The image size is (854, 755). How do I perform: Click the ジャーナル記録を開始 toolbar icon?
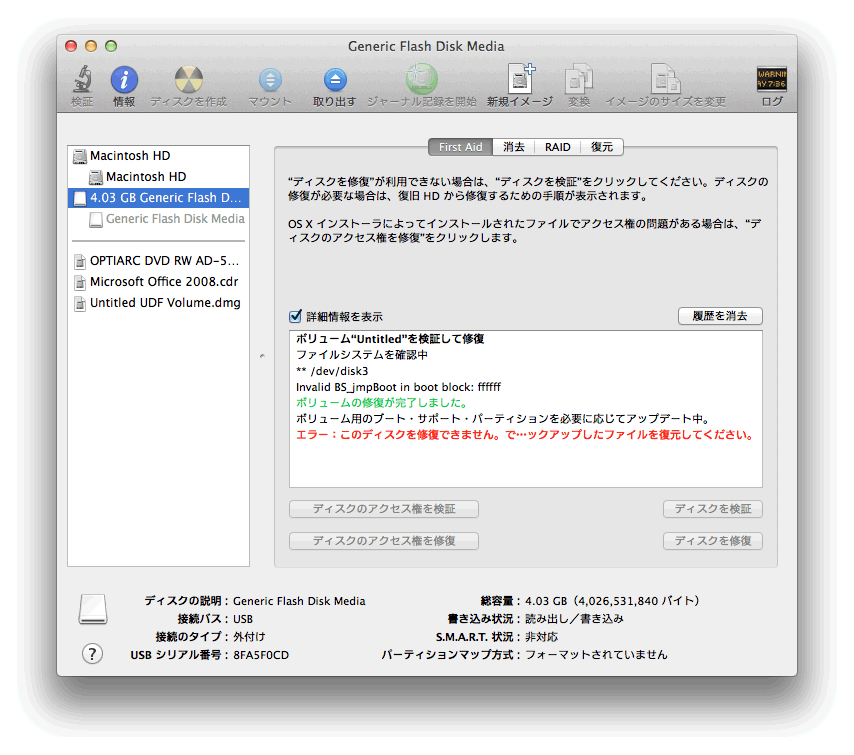coord(422,79)
